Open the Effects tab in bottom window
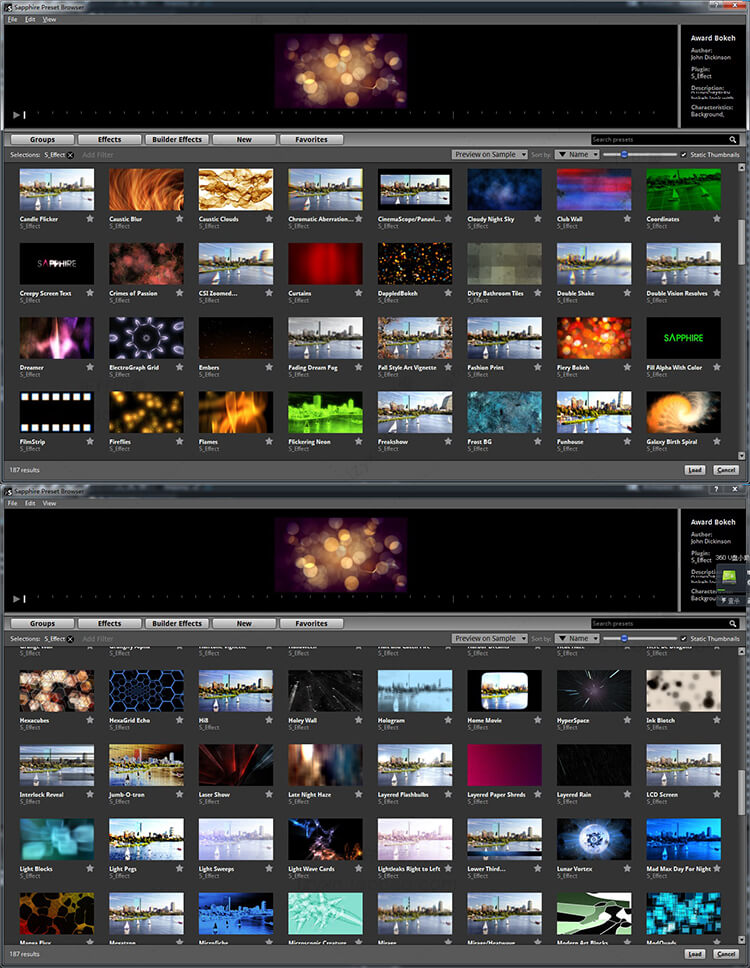Screen dimensions: 750x968 tap(110, 624)
